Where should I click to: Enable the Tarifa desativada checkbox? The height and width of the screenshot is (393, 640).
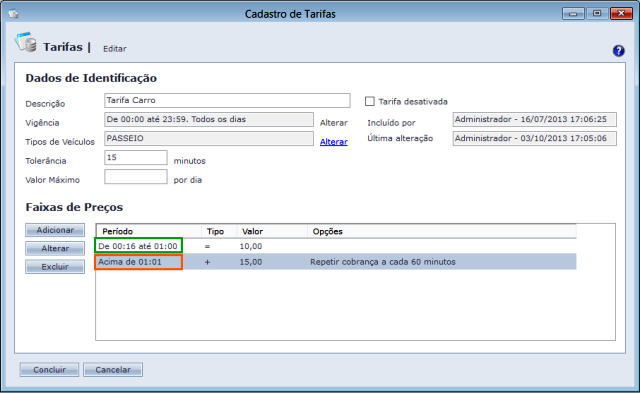pos(369,101)
